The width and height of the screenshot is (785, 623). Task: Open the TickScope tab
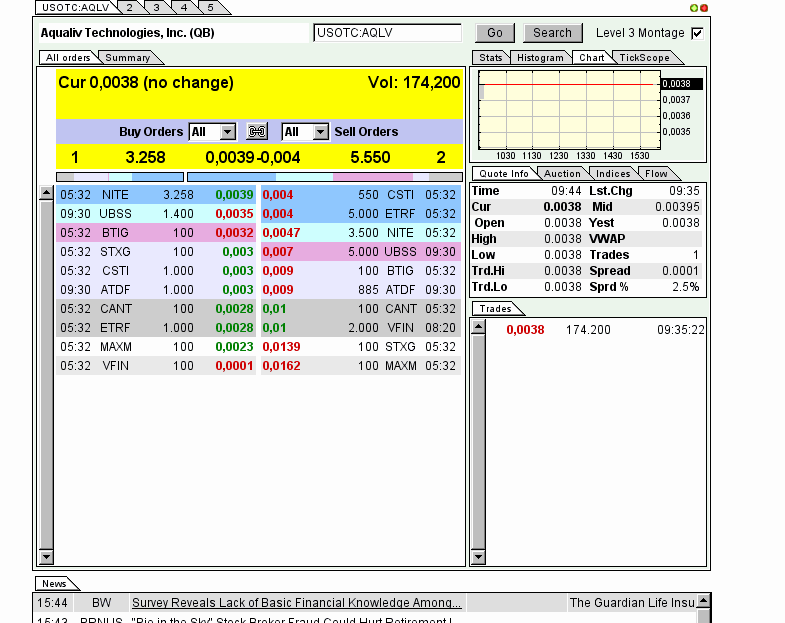(x=645, y=58)
